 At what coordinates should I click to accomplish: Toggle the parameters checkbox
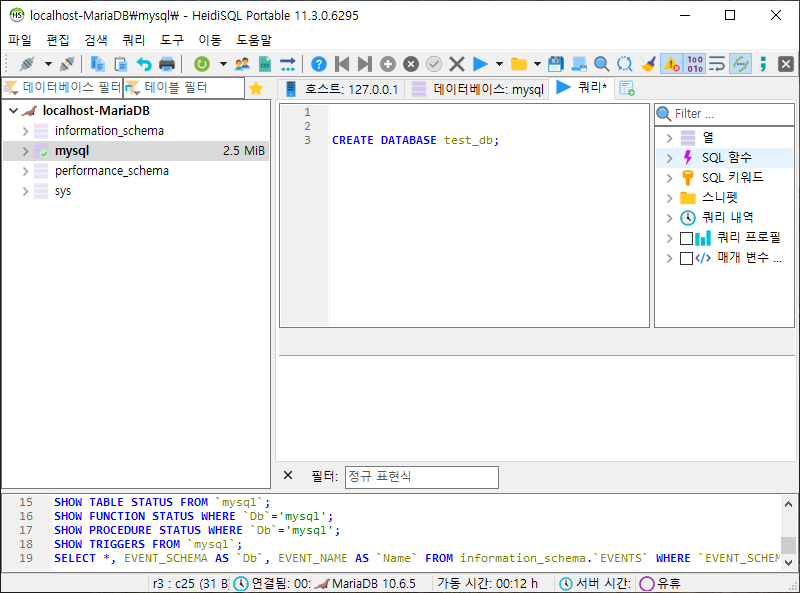point(687,258)
